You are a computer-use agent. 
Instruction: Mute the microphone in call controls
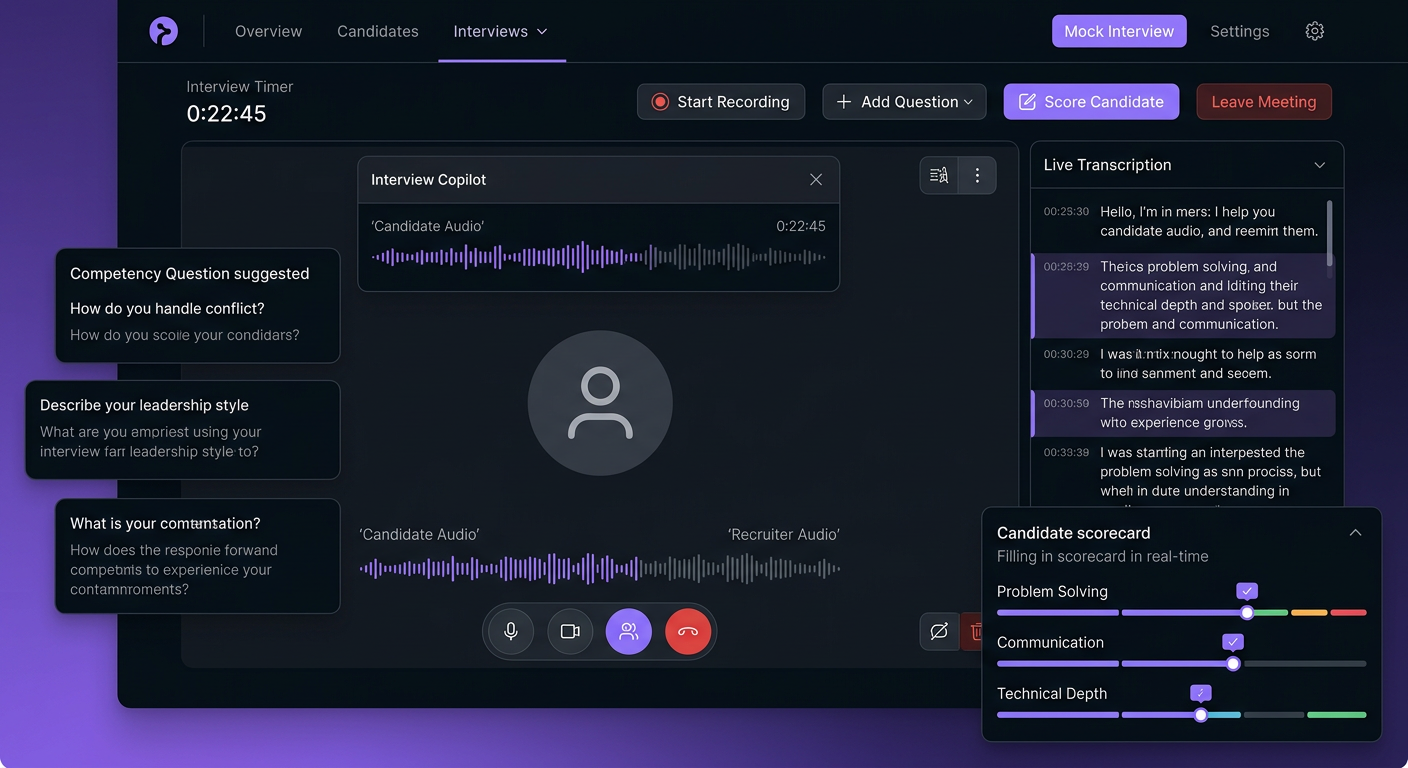[511, 632]
